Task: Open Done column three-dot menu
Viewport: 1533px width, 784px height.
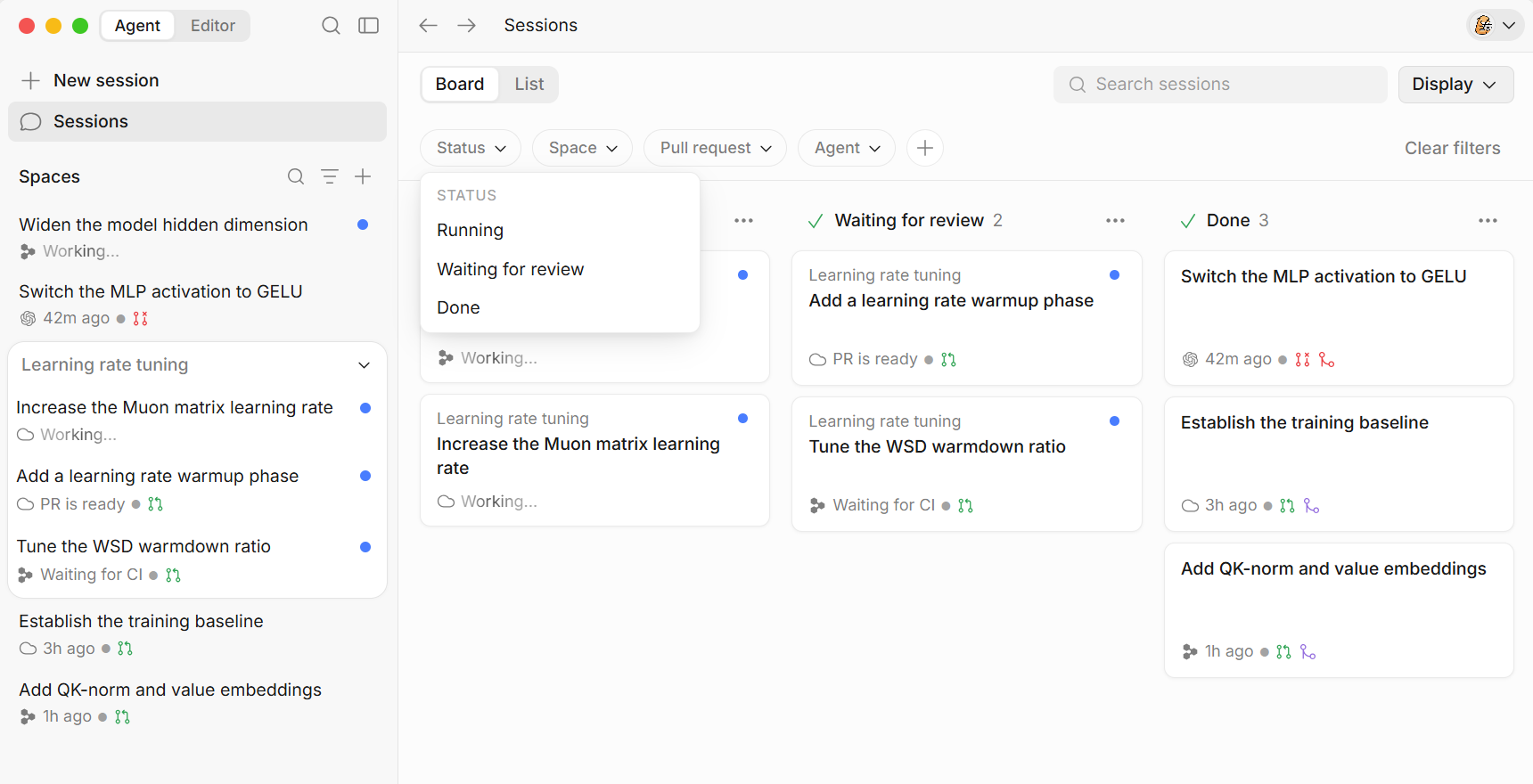Action: coord(1488,221)
